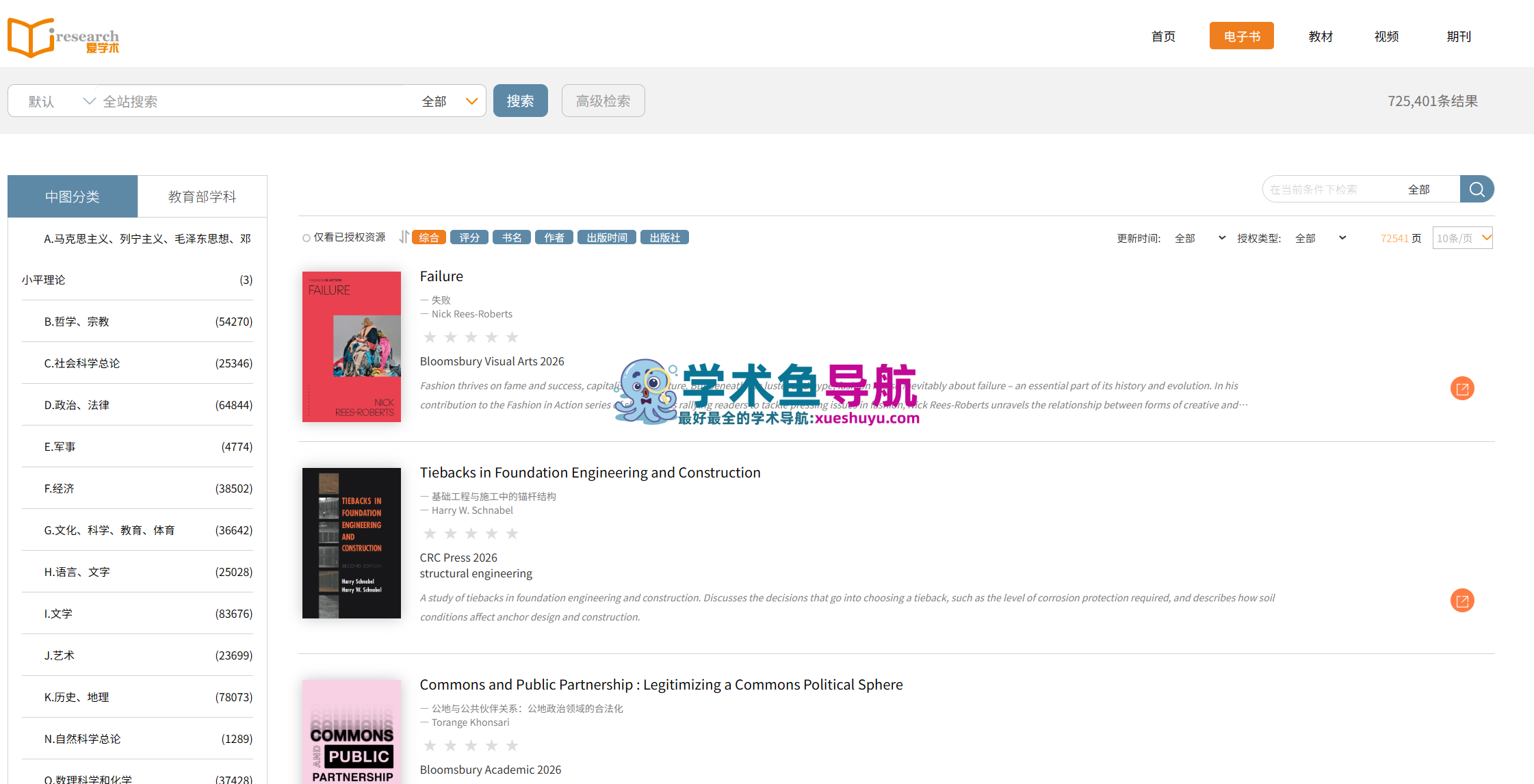Open the book titled Commons and Public Partnership
The image size is (1534, 784).
[x=661, y=684]
